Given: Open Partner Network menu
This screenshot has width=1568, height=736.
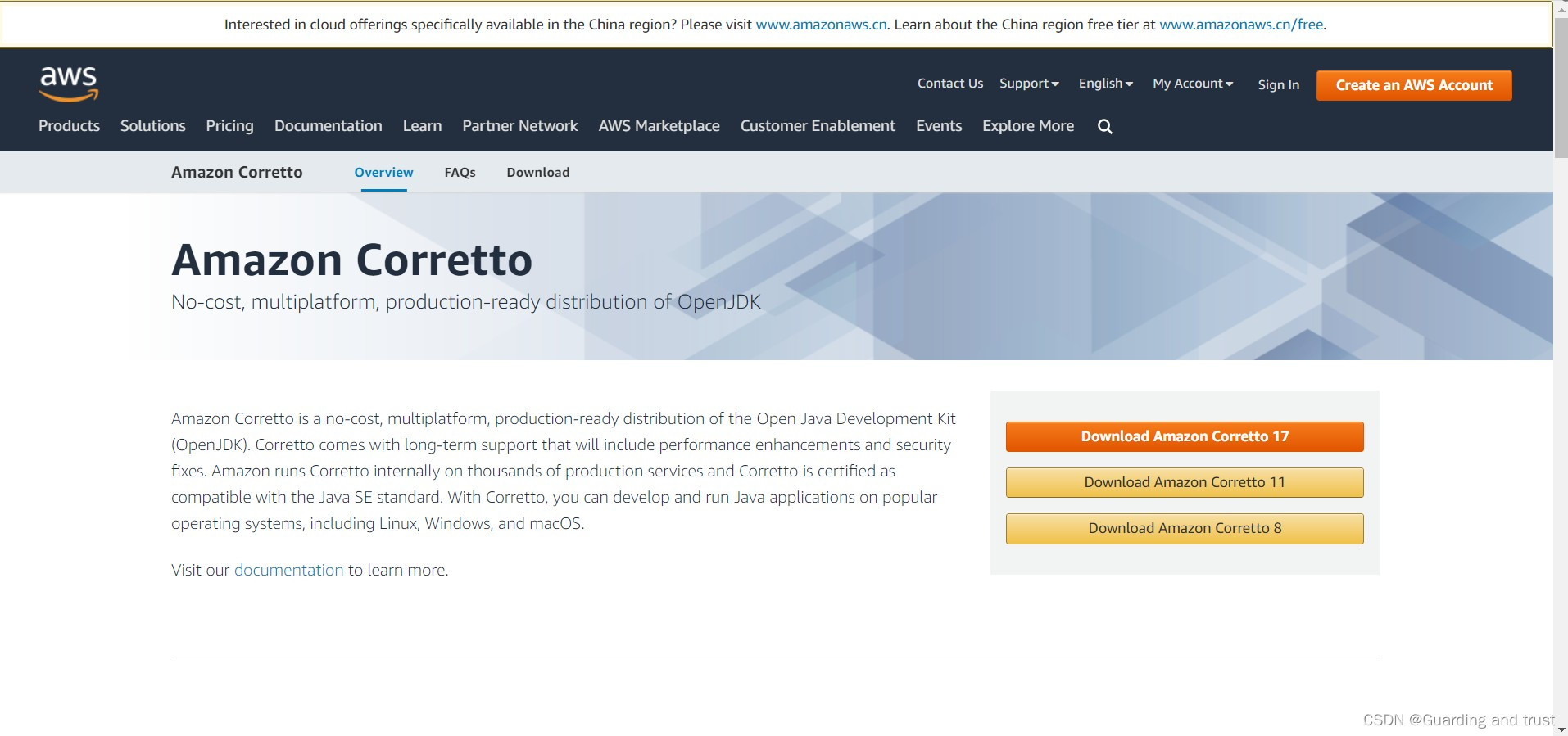Looking at the screenshot, I should pyautogui.click(x=520, y=126).
